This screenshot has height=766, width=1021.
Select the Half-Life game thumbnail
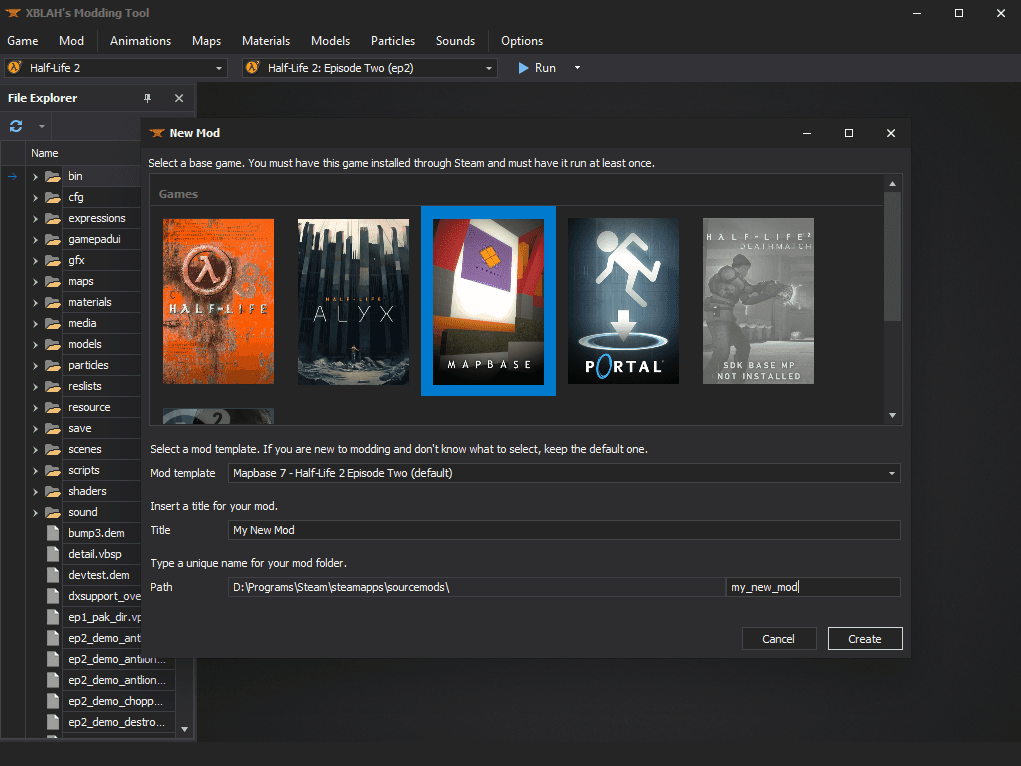click(218, 301)
